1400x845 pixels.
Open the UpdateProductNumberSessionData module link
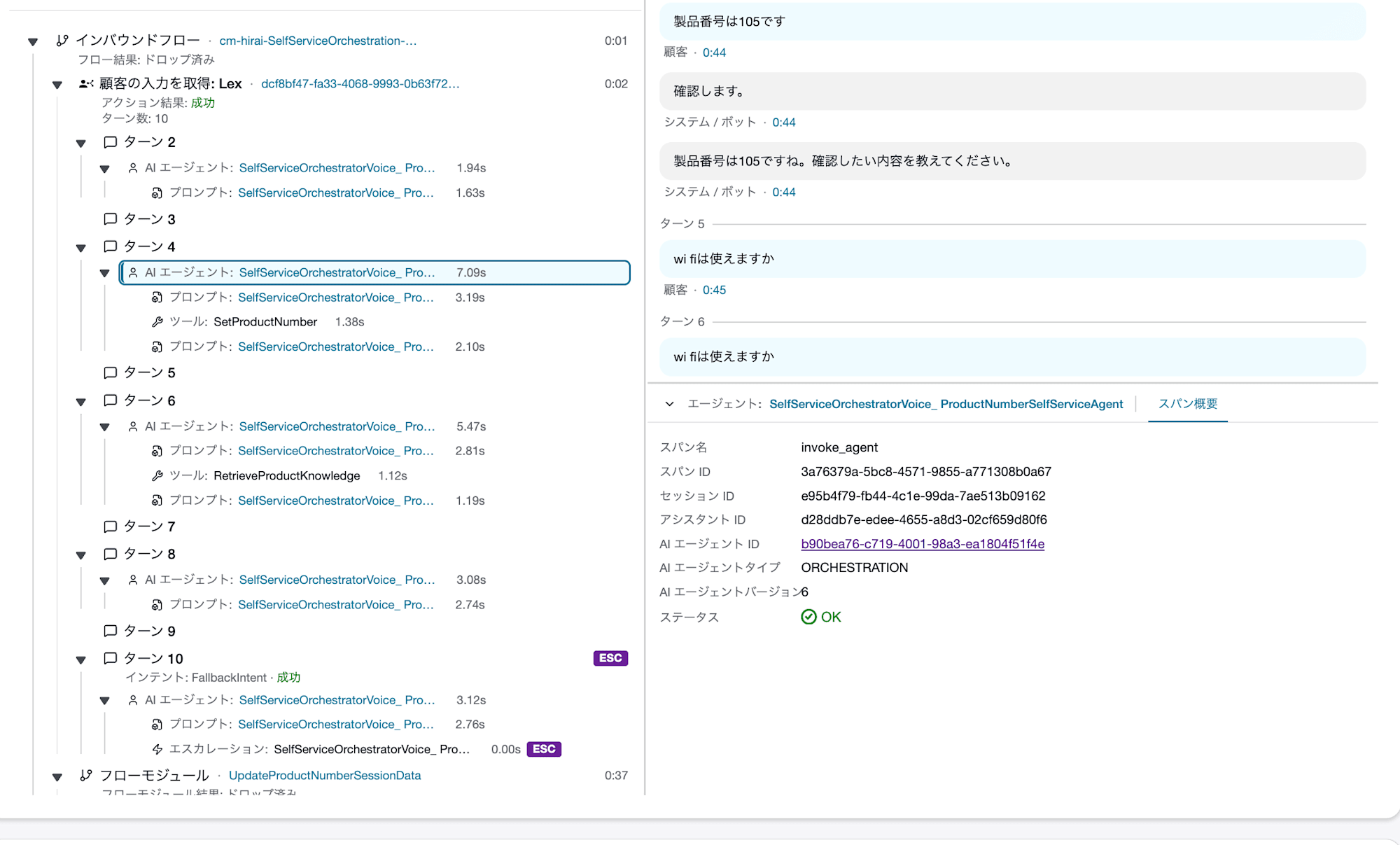coord(325,776)
